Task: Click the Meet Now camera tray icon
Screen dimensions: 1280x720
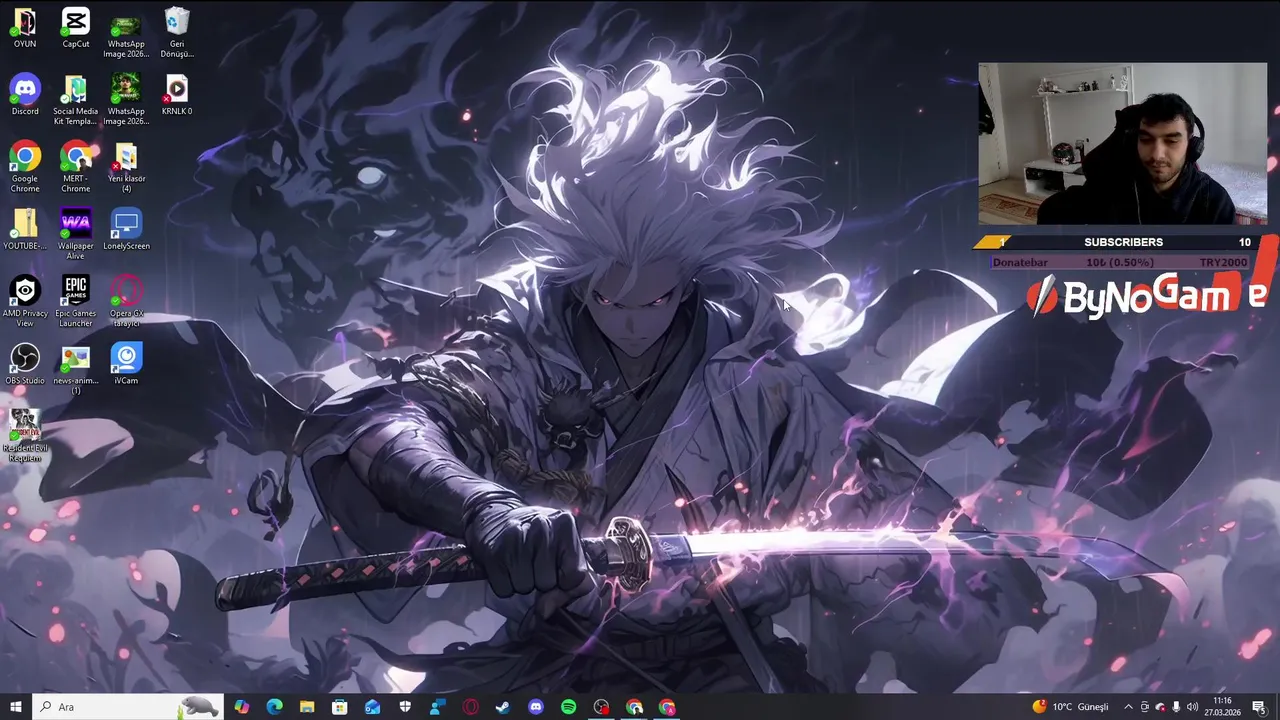Action: coord(1145,707)
